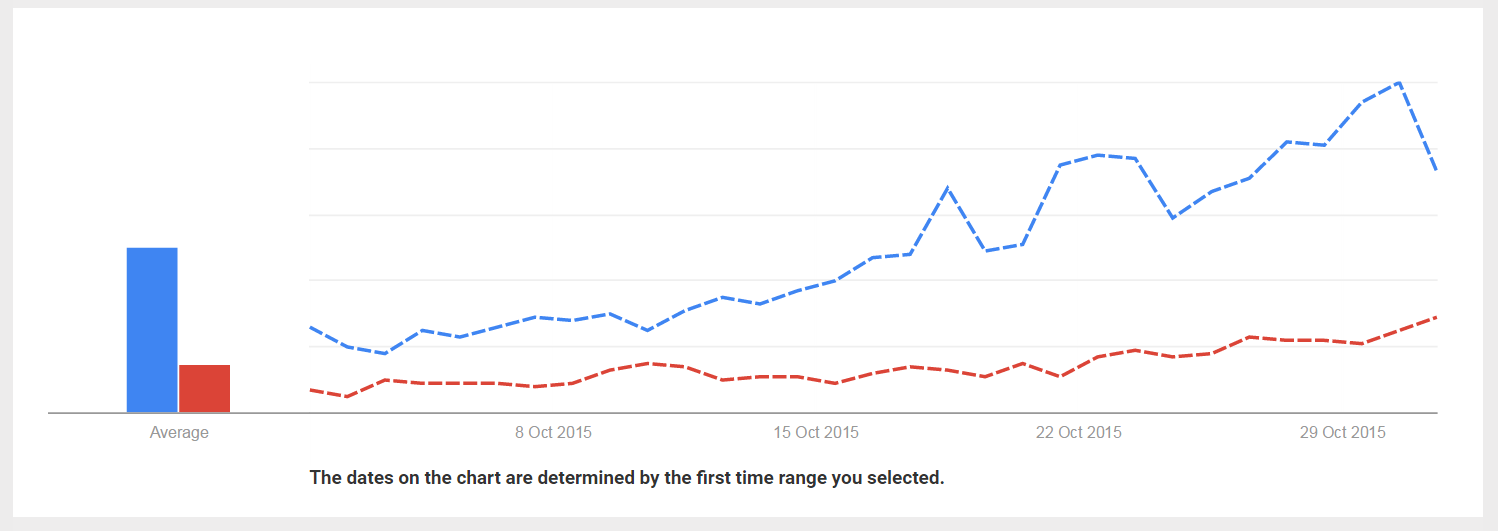Click the red line's leftmost starting point
The width and height of the screenshot is (1498, 531).
click(x=311, y=389)
